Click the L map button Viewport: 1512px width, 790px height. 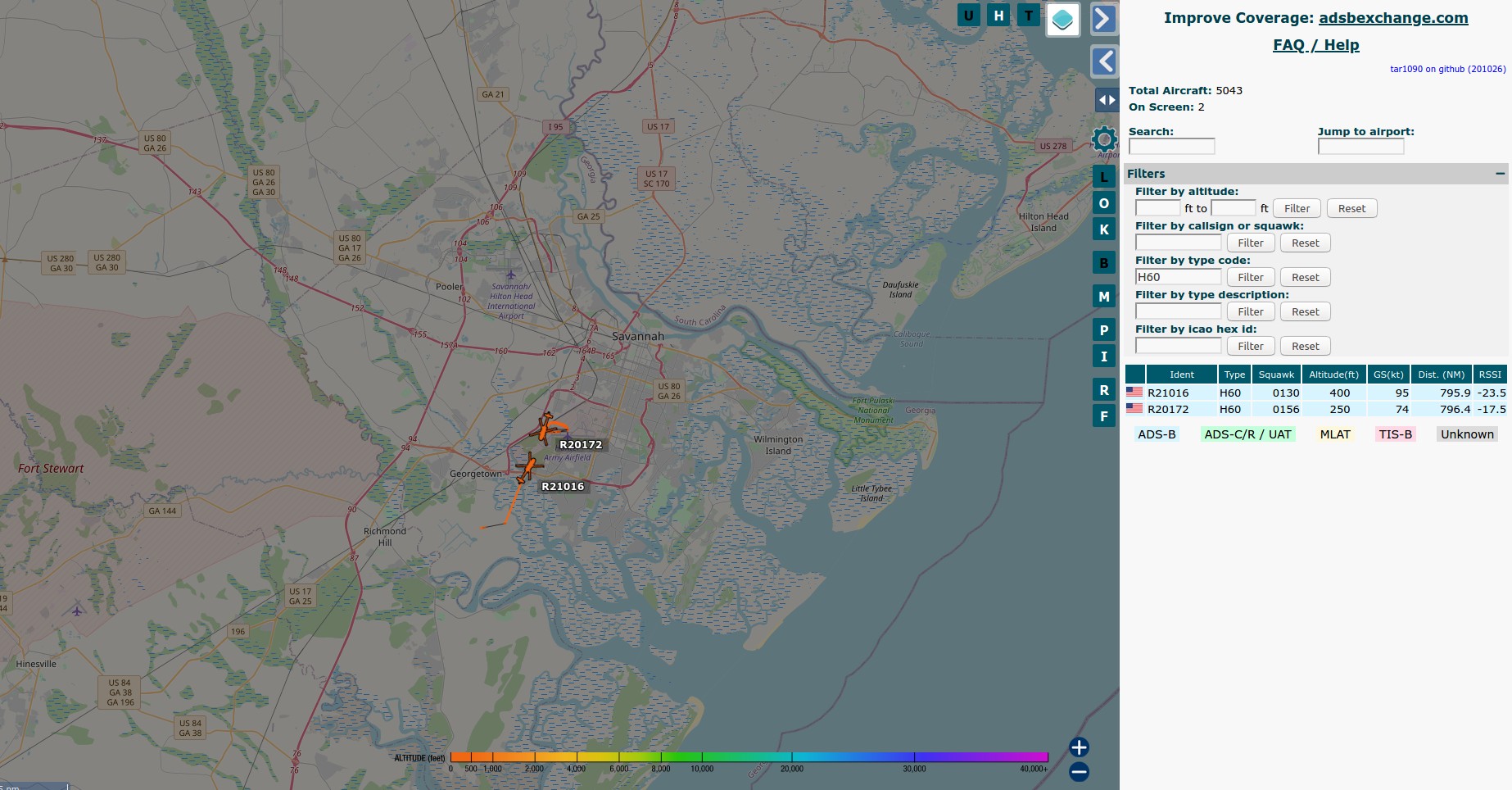coord(1104,177)
